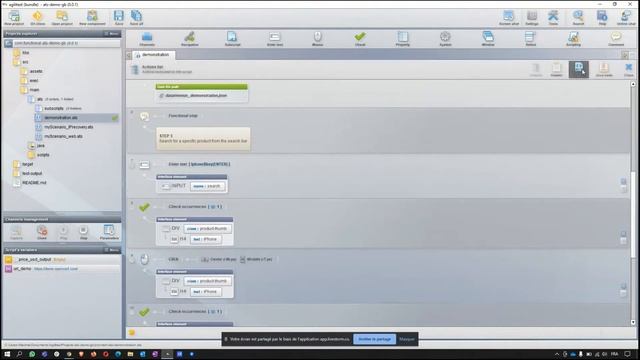Expand the subscripts folder in the tree
The image size is (640, 360).
point(38,109)
